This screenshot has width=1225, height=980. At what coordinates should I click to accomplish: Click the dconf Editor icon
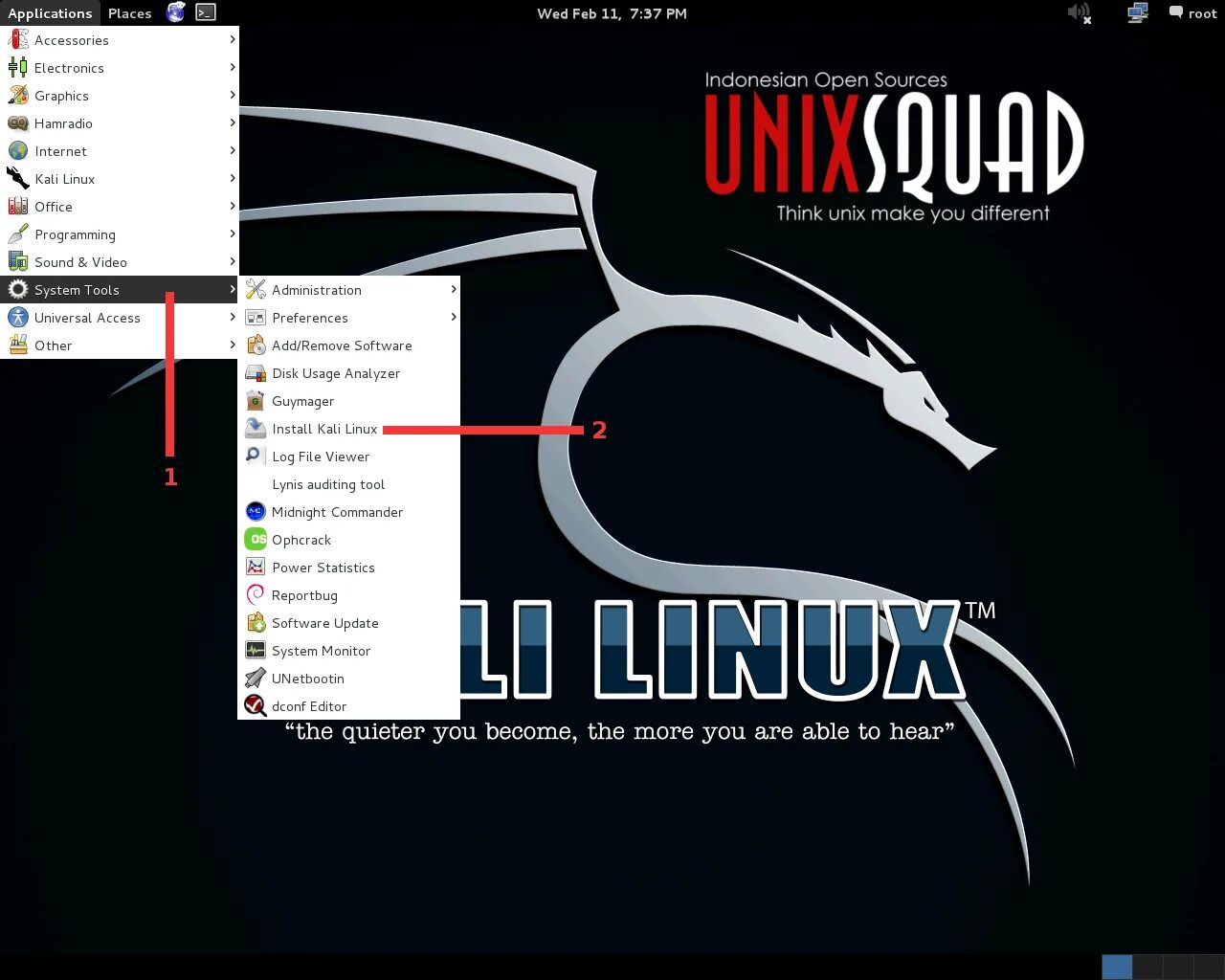click(x=256, y=706)
